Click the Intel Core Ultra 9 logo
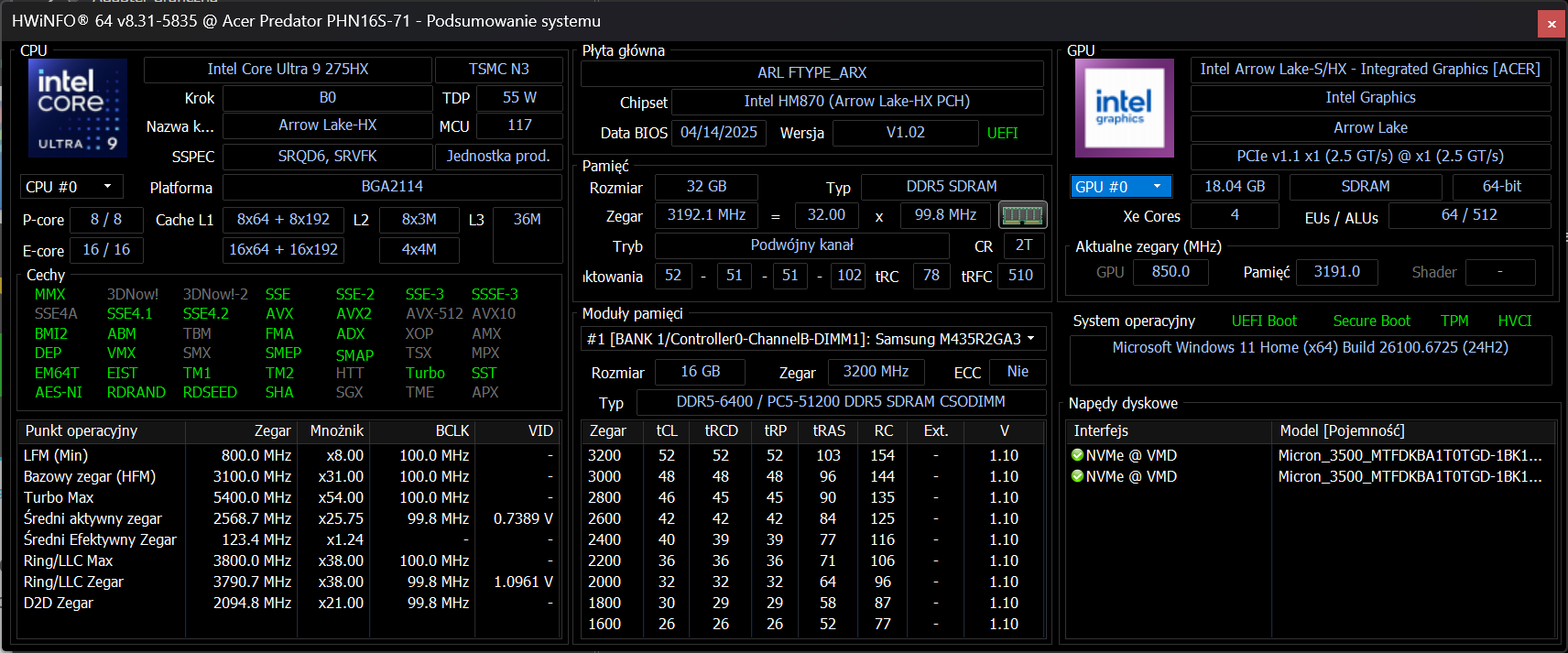The image size is (1568, 653). (x=77, y=107)
